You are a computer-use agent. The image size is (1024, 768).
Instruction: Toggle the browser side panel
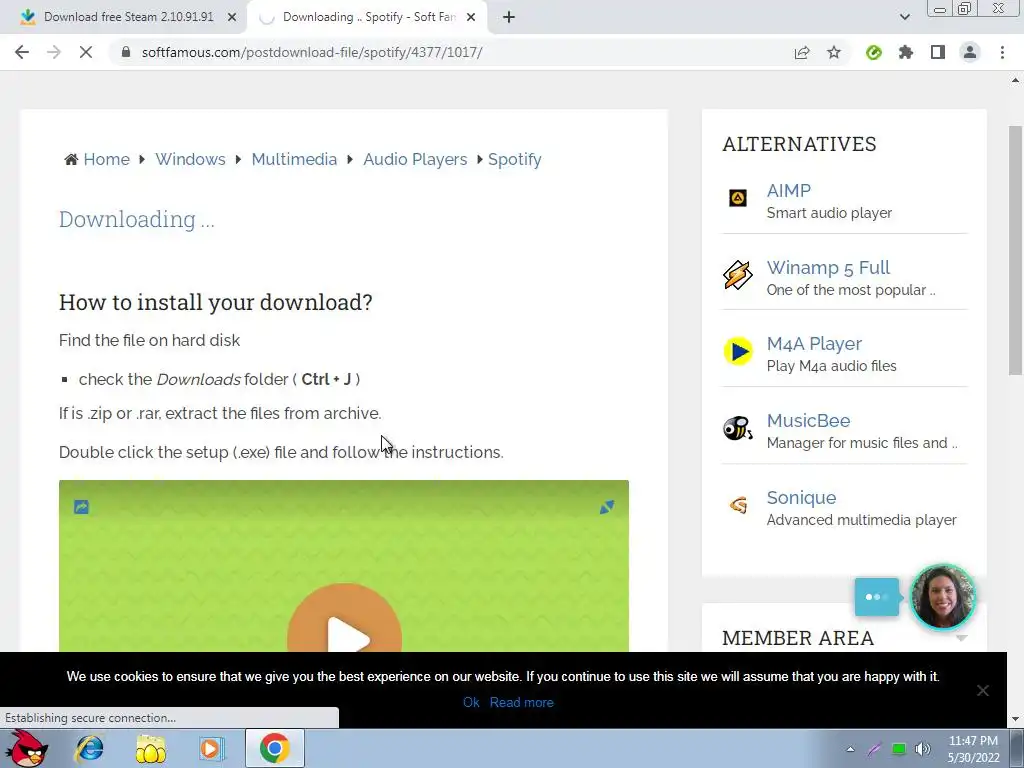click(938, 52)
